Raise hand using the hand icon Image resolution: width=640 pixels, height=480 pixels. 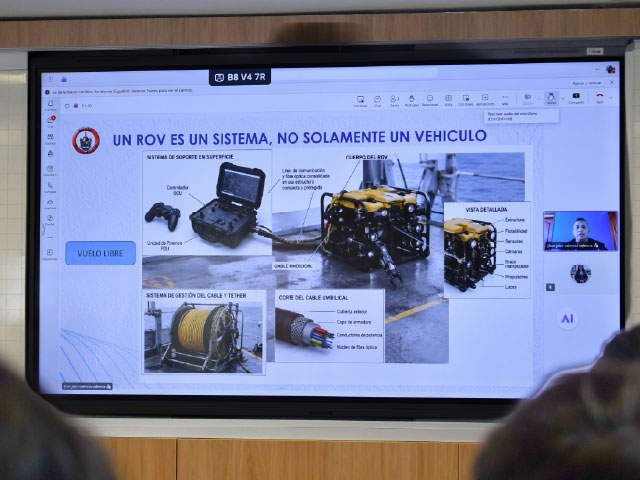tap(412, 100)
